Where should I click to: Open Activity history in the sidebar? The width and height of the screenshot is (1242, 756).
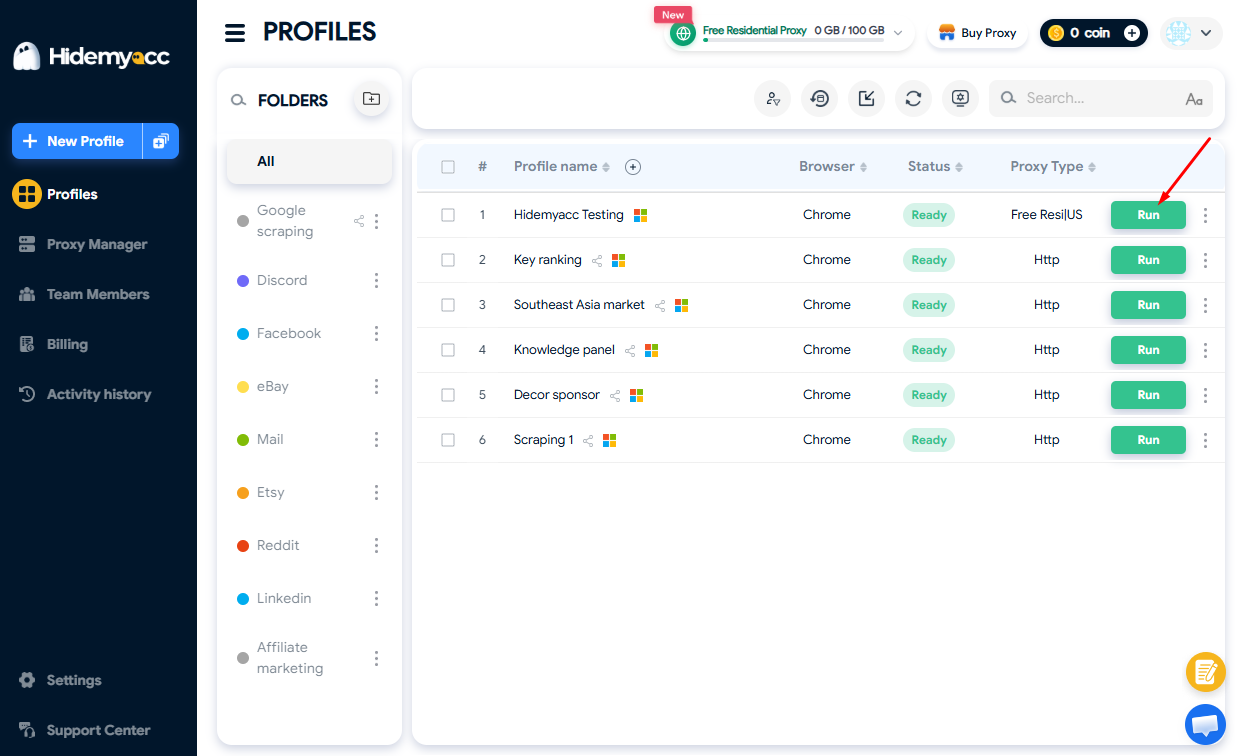85,394
